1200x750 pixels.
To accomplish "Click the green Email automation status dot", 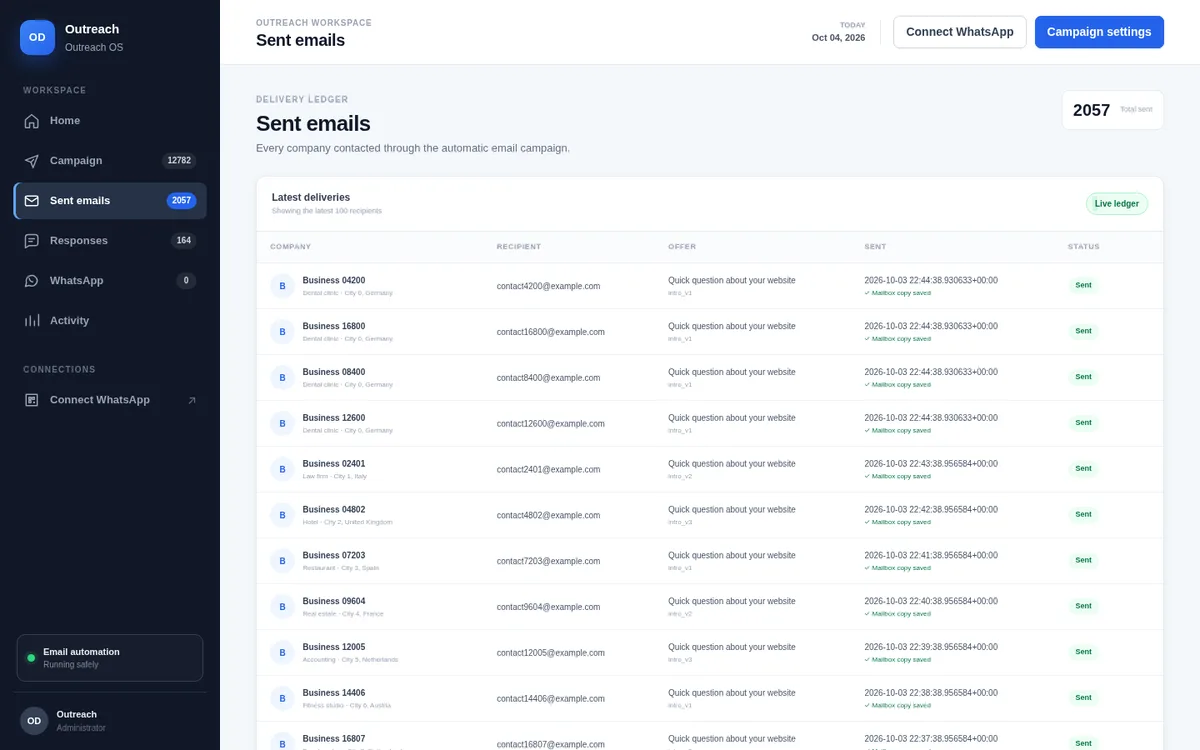I will point(31,658).
